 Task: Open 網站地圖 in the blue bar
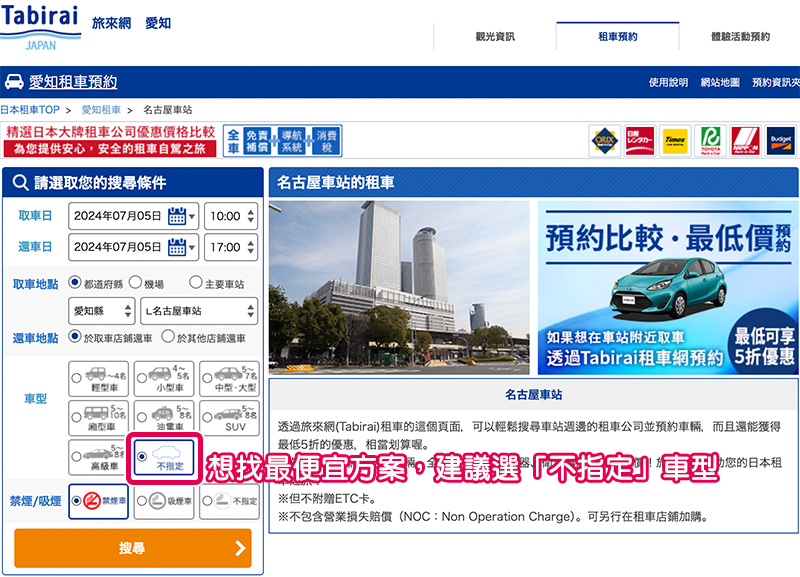click(x=720, y=82)
